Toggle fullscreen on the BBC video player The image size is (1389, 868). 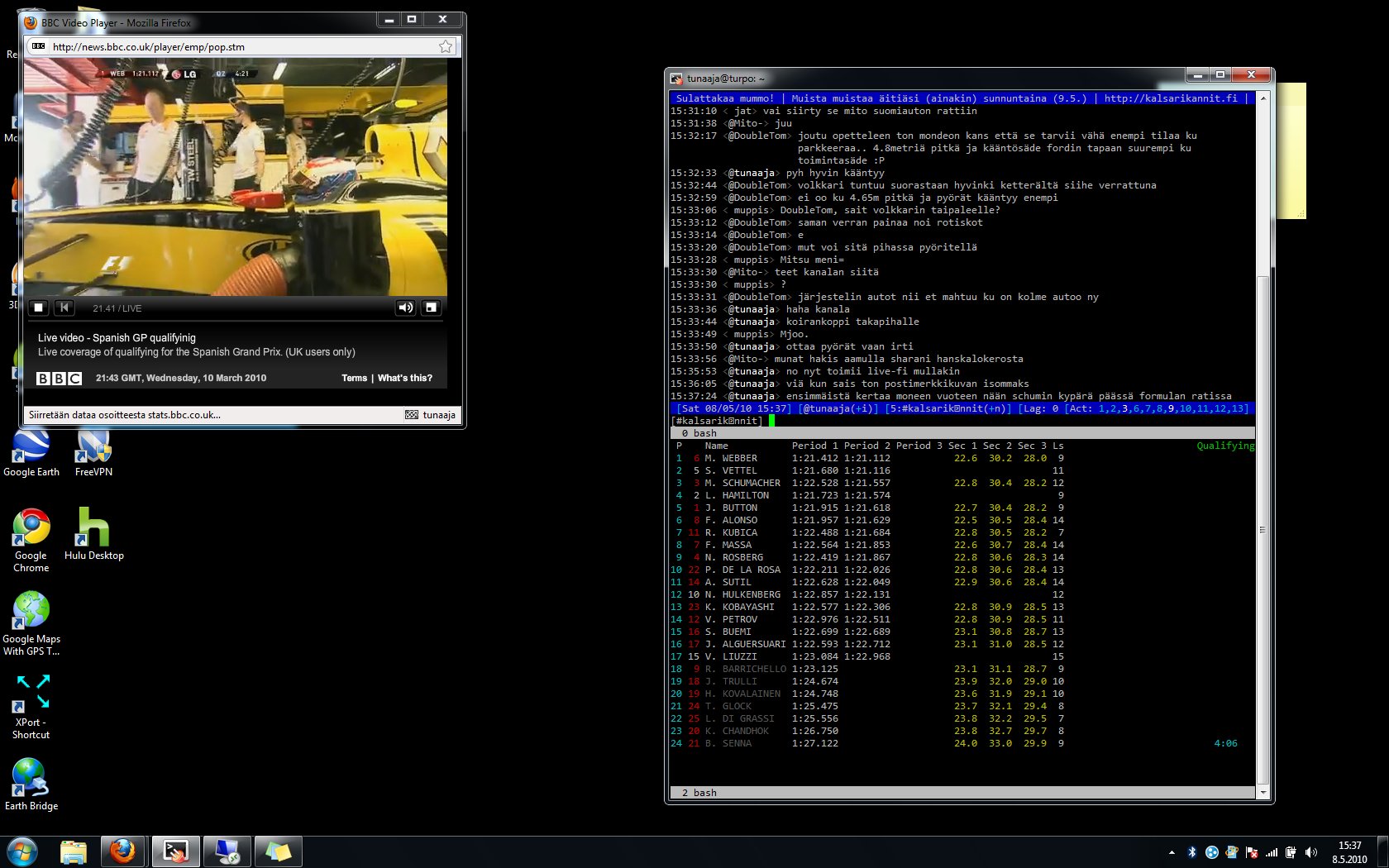tap(431, 308)
